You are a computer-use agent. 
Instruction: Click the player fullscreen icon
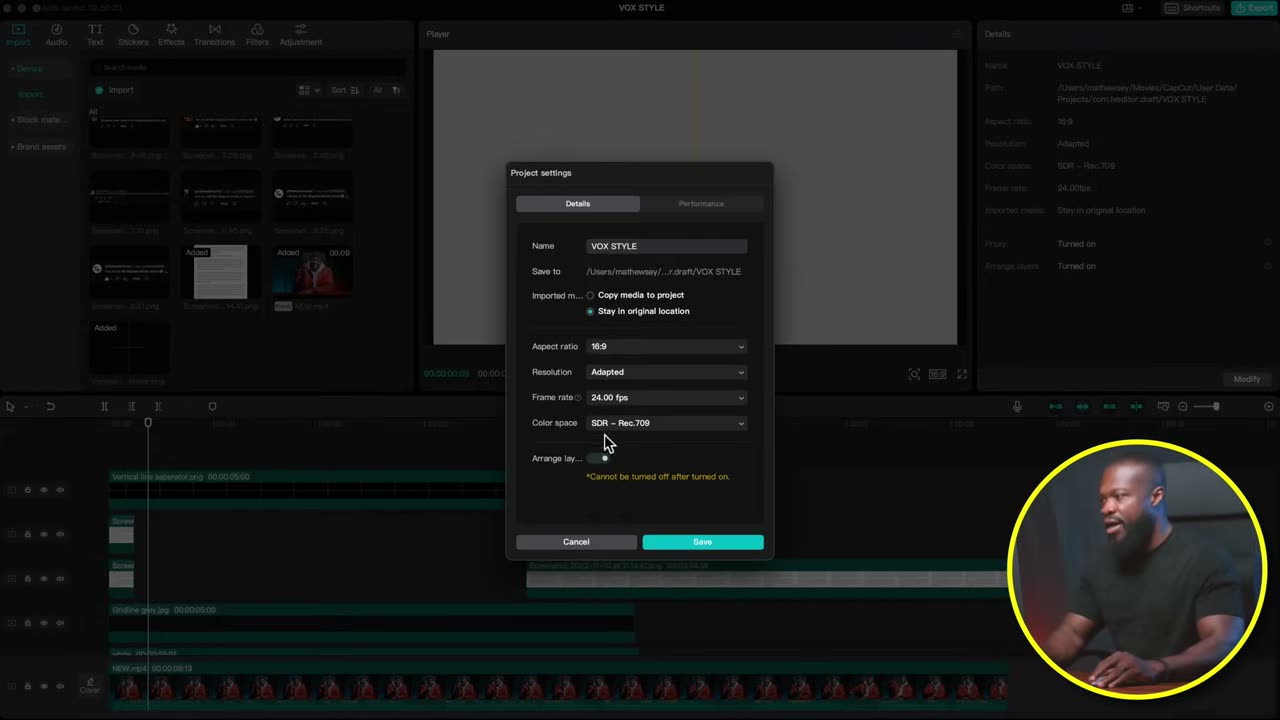tap(962, 374)
